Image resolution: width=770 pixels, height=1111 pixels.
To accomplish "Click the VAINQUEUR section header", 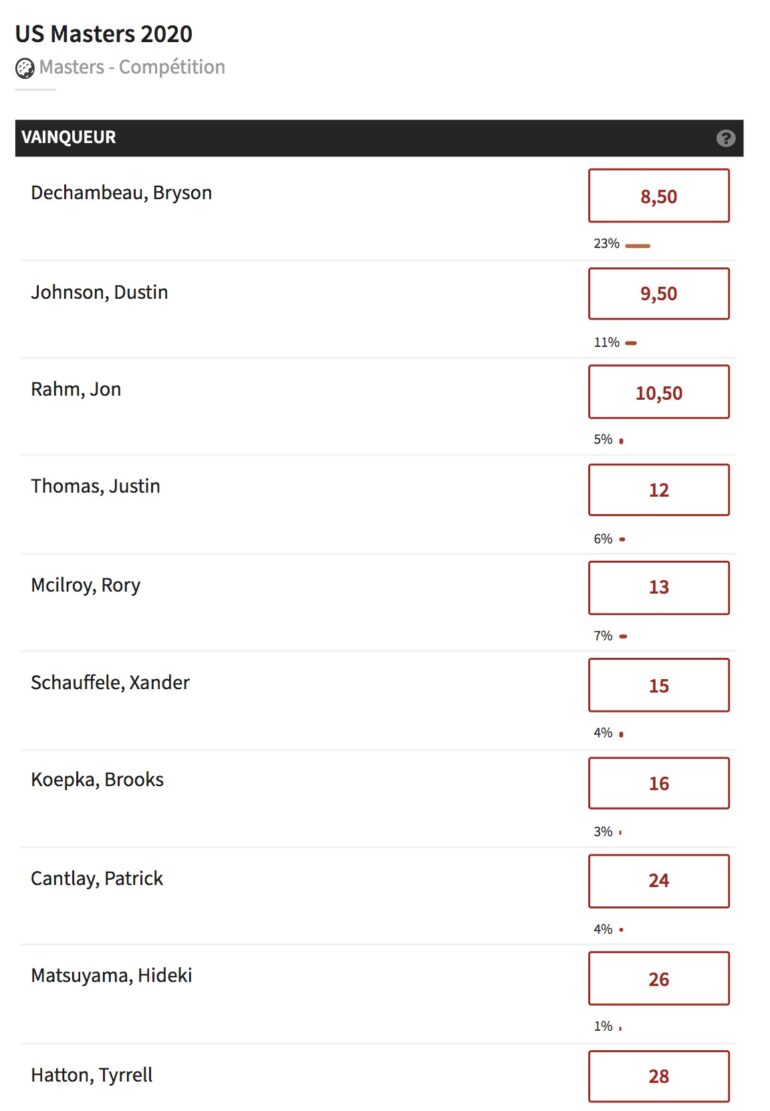I will pyautogui.click(x=379, y=138).
